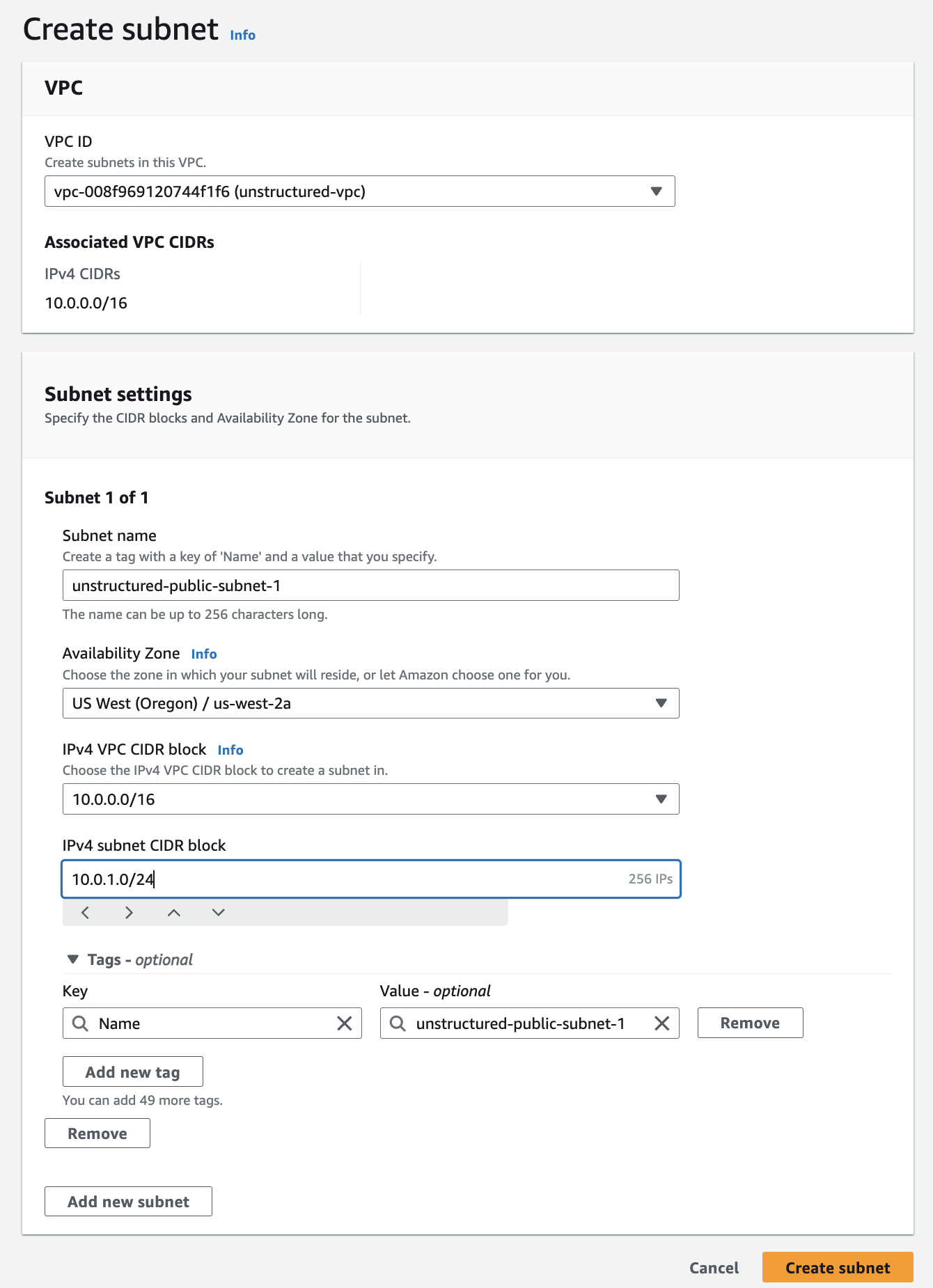Click the Subnet name input field
The image size is (933, 1288).
(x=370, y=586)
